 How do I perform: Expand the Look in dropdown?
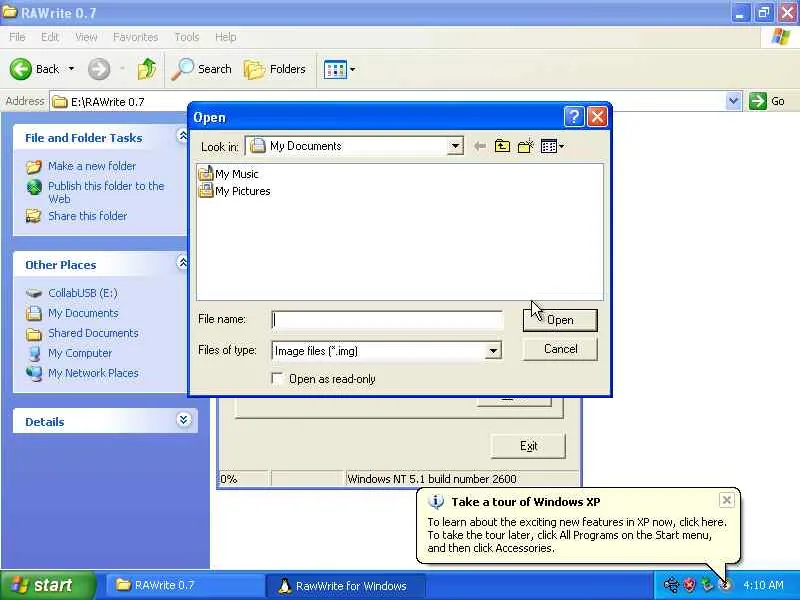coord(455,146)
